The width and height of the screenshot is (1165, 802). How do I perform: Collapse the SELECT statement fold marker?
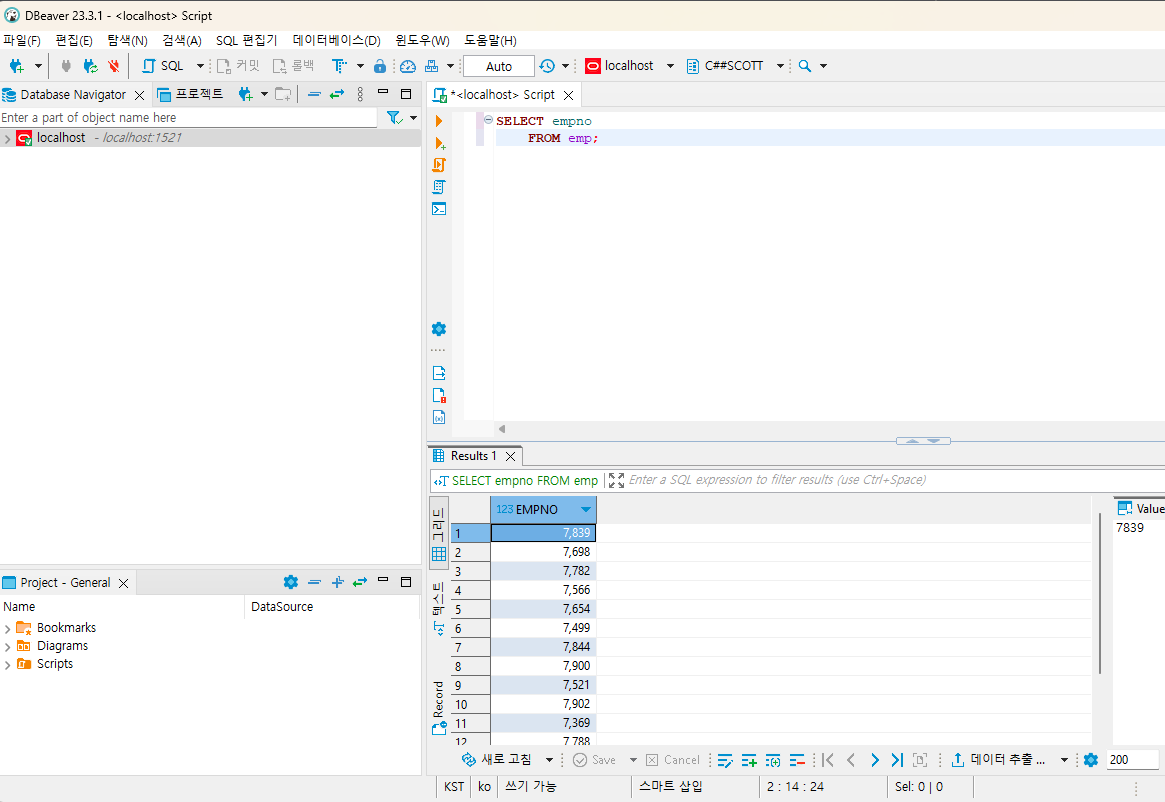click(x=488, y=120)
